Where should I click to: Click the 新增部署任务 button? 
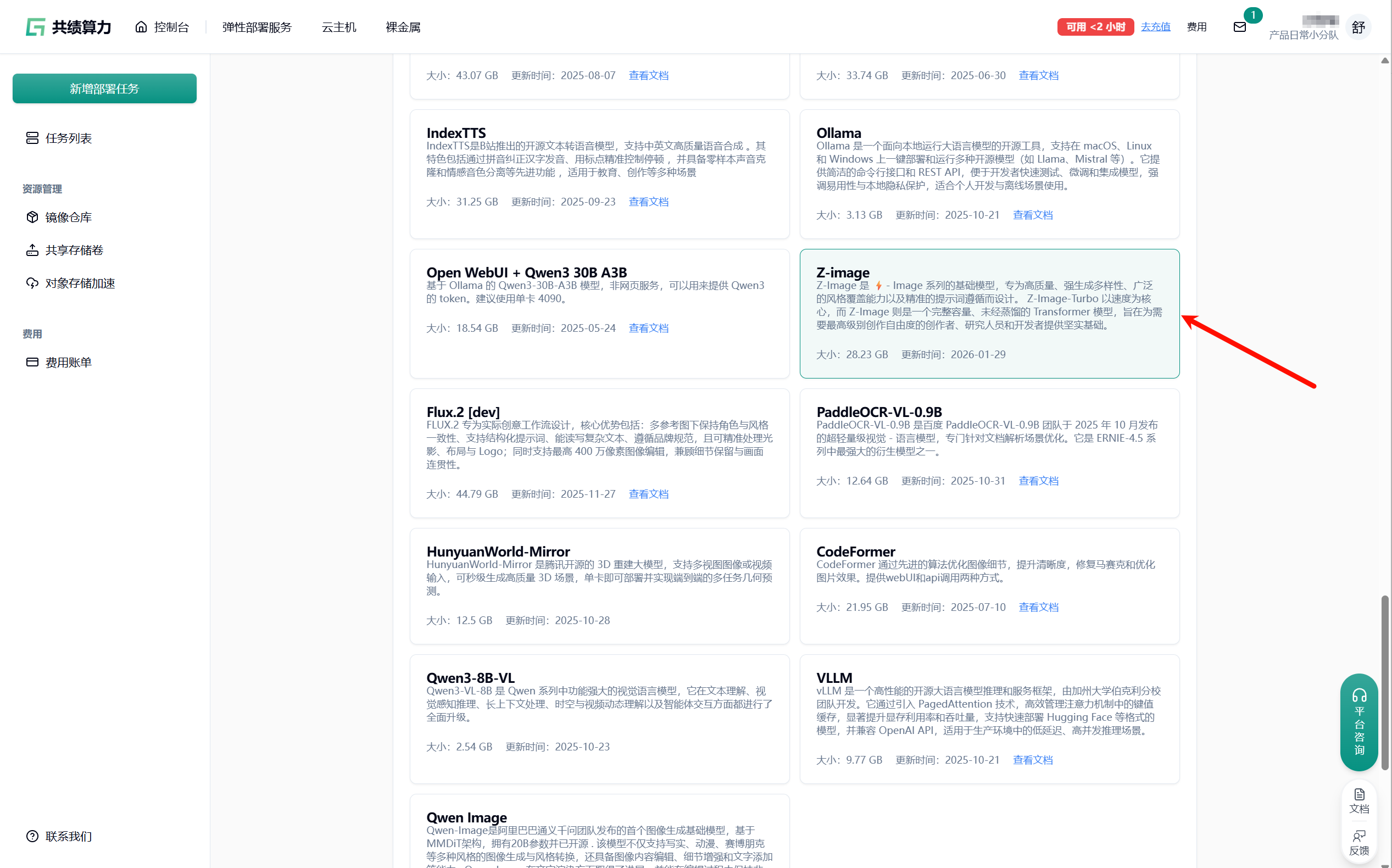[104, 88]
